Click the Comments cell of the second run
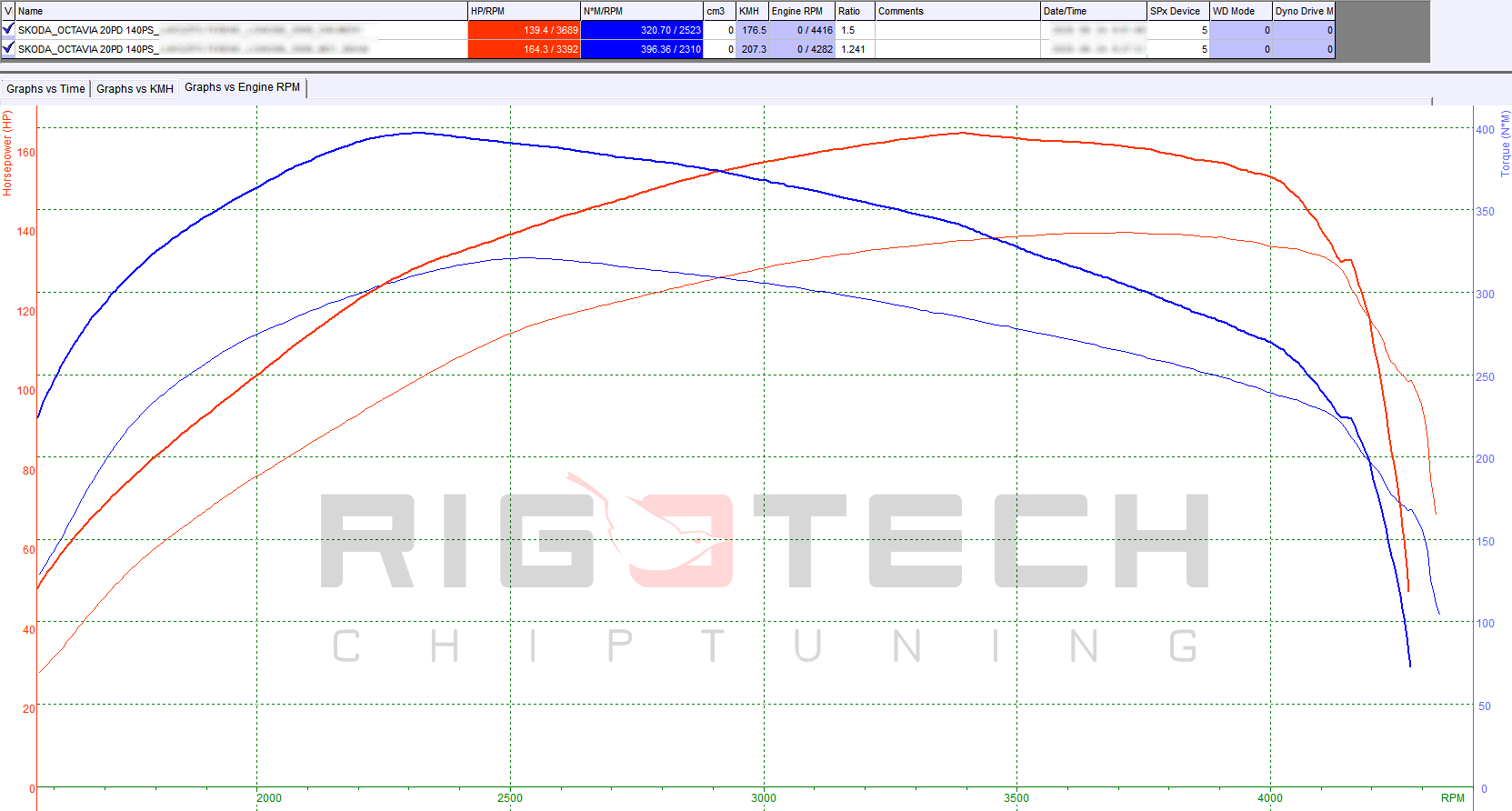Viewport: 1512px width, 811px height. pyautogui.click(x=957, y=49)
